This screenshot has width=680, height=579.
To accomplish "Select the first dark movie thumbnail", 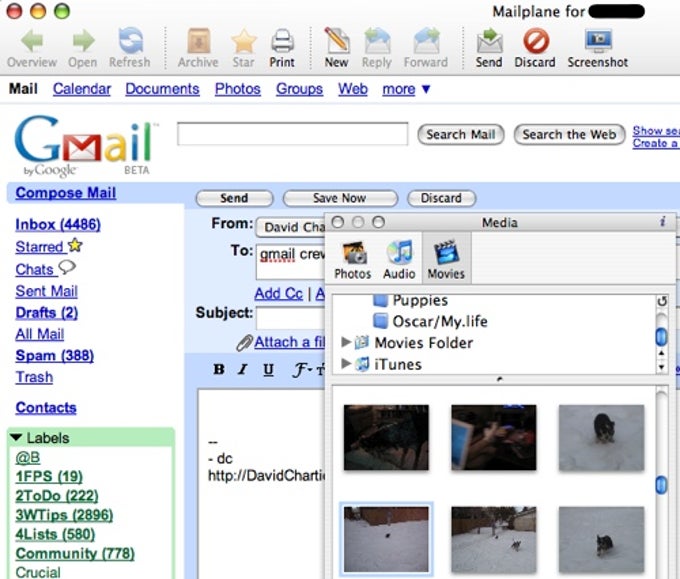I will [386, 437].
